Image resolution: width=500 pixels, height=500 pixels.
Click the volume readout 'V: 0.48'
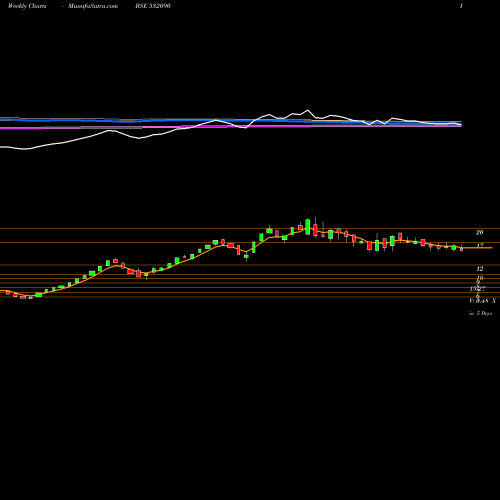click(x=479, y=301)
